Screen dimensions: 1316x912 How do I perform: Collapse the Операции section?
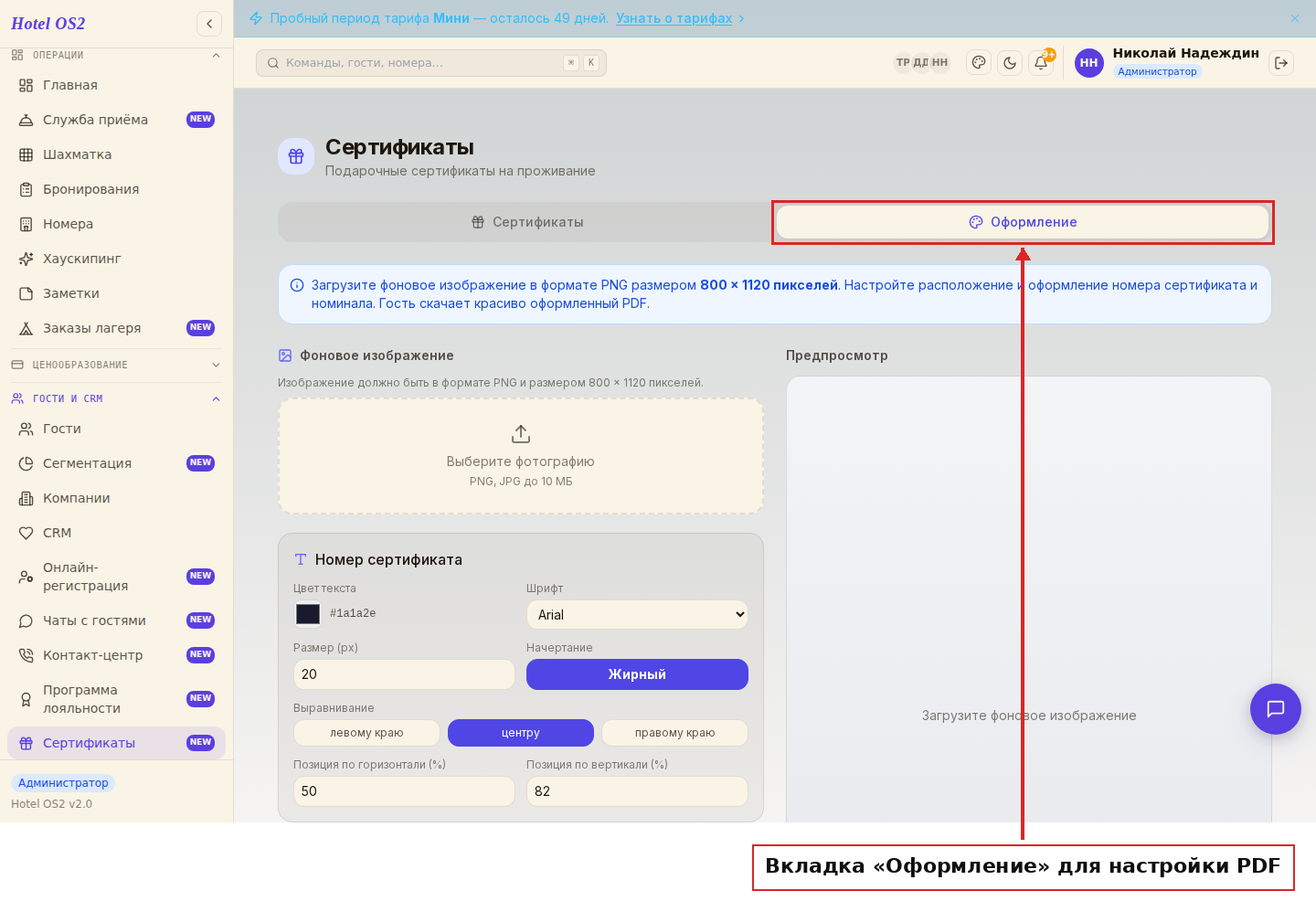116,55
